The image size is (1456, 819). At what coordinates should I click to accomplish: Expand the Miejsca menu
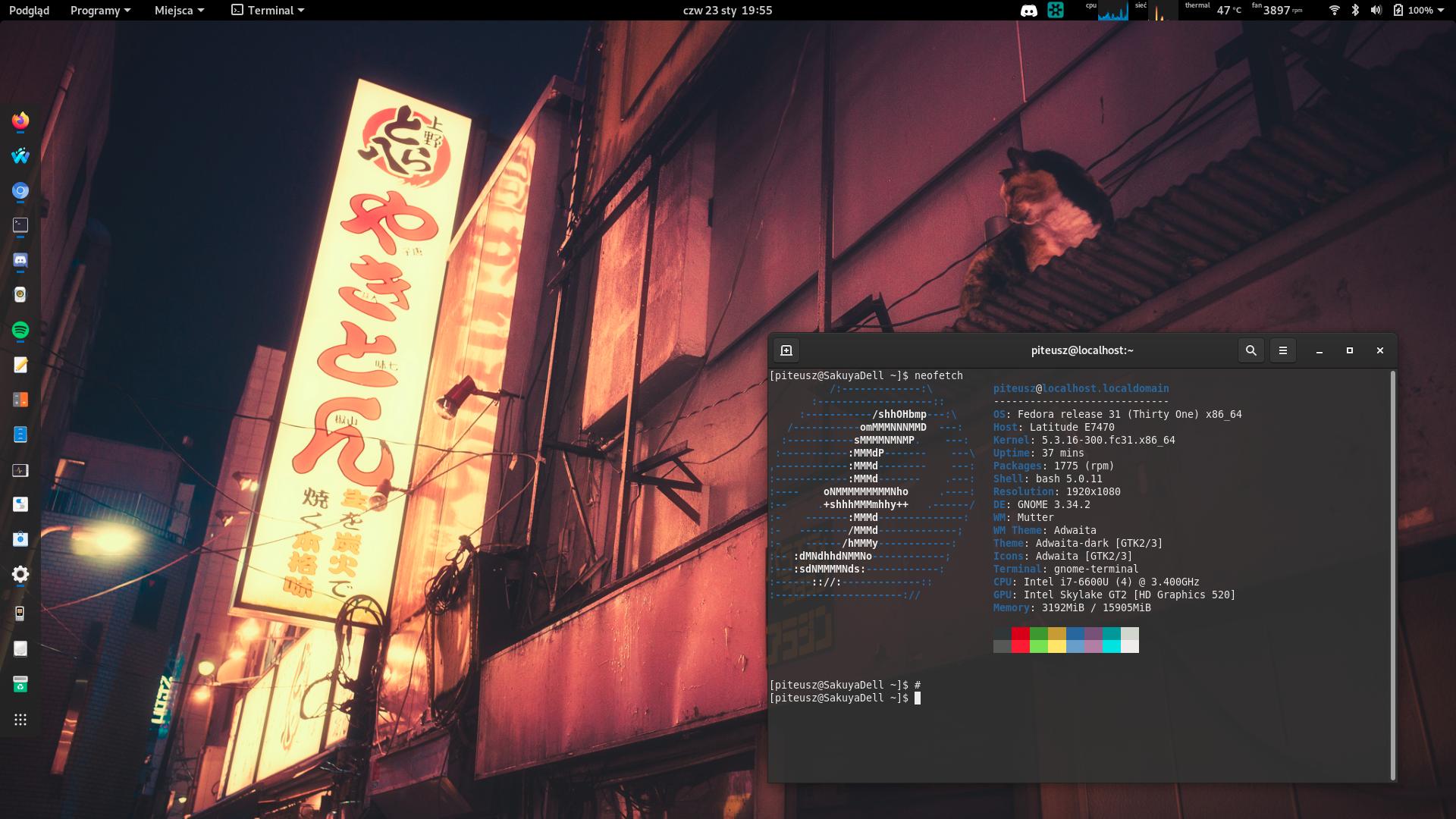[x=179, y=10]
